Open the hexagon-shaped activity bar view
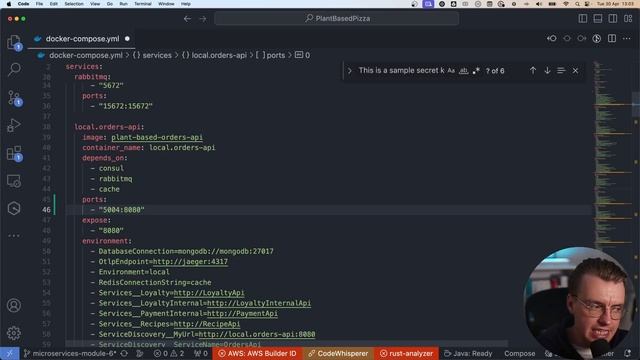This screenshot has height=360, width=640. pos(14,208)
